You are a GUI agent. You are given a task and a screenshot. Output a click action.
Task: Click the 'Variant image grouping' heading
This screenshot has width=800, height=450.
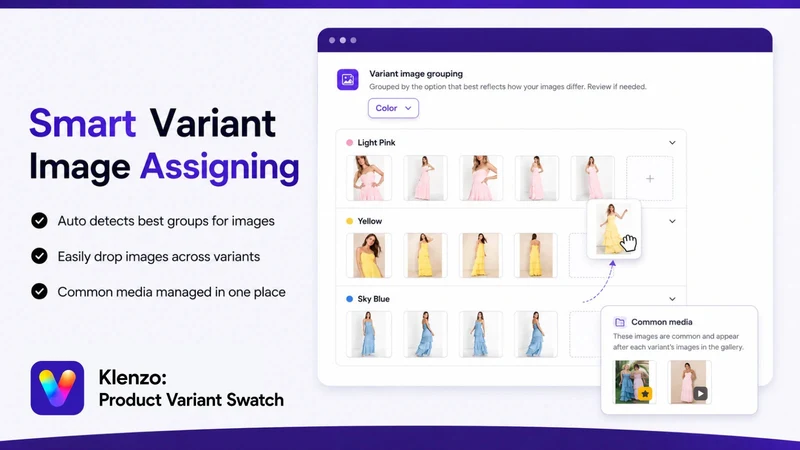click(416, 74)
